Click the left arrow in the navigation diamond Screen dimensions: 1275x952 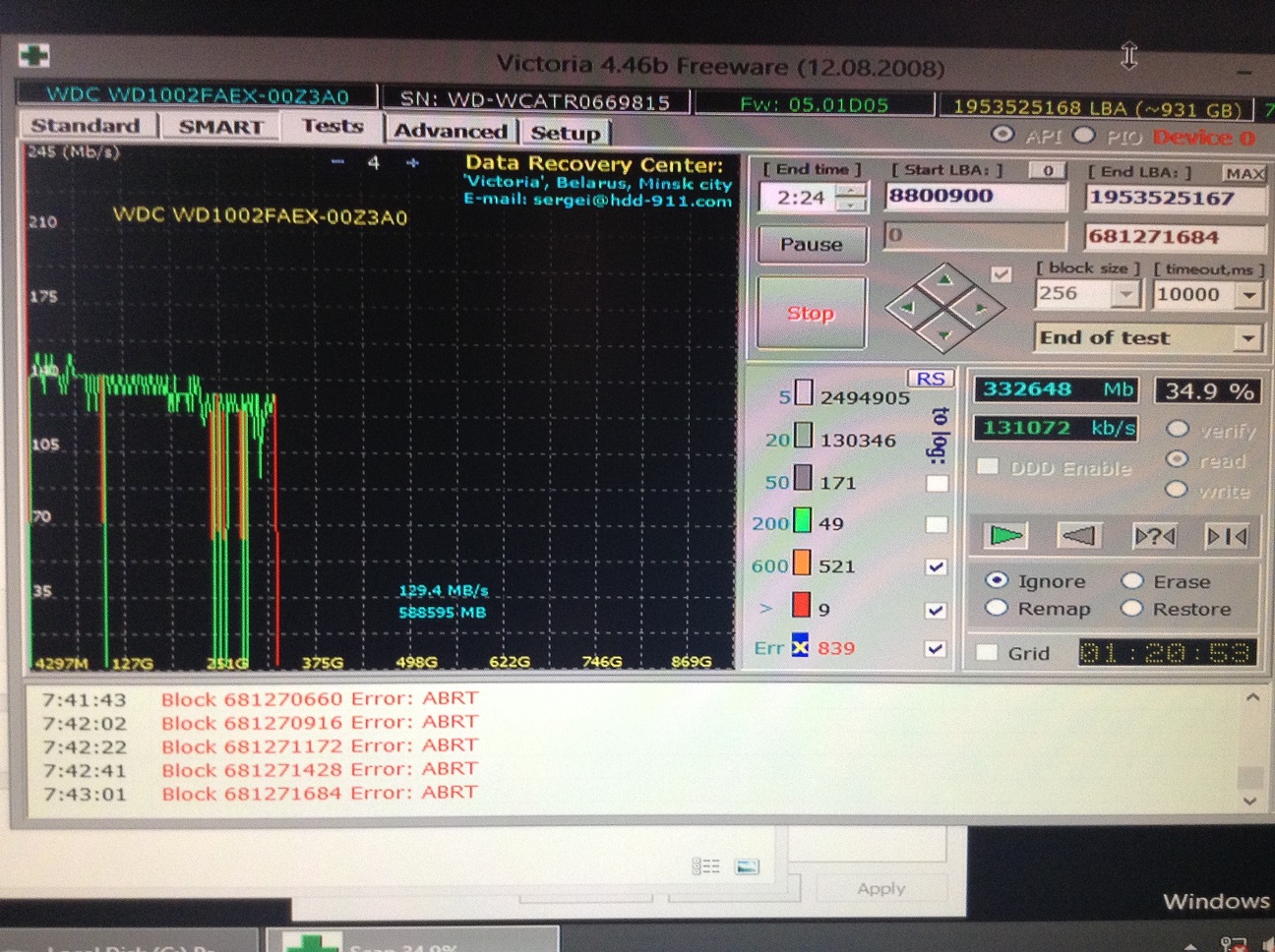(x=907, y=308)
